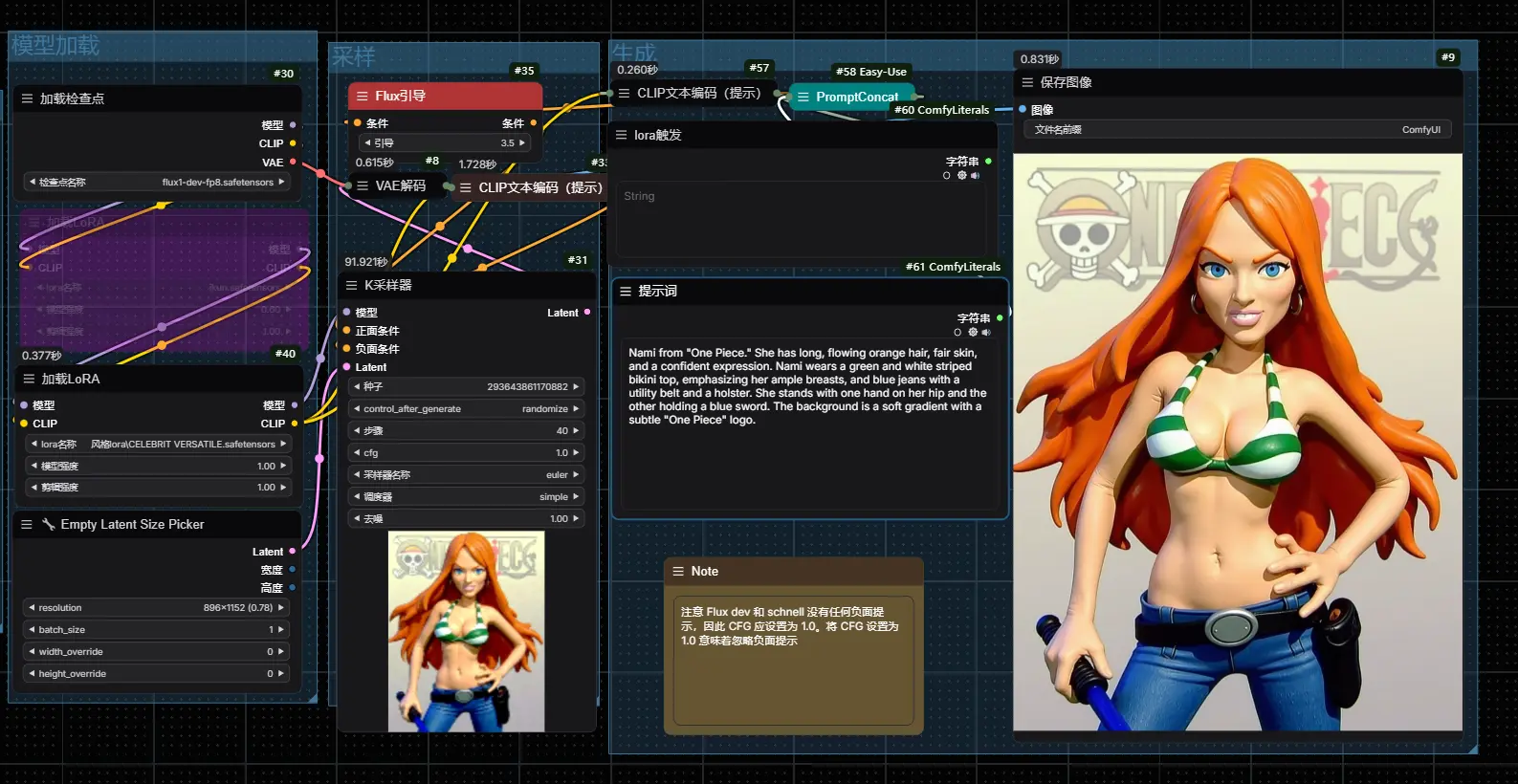This screenshot has width=1518, height=784.
Task: Increase batch_size with right arrow
Action: pos(281,629)
